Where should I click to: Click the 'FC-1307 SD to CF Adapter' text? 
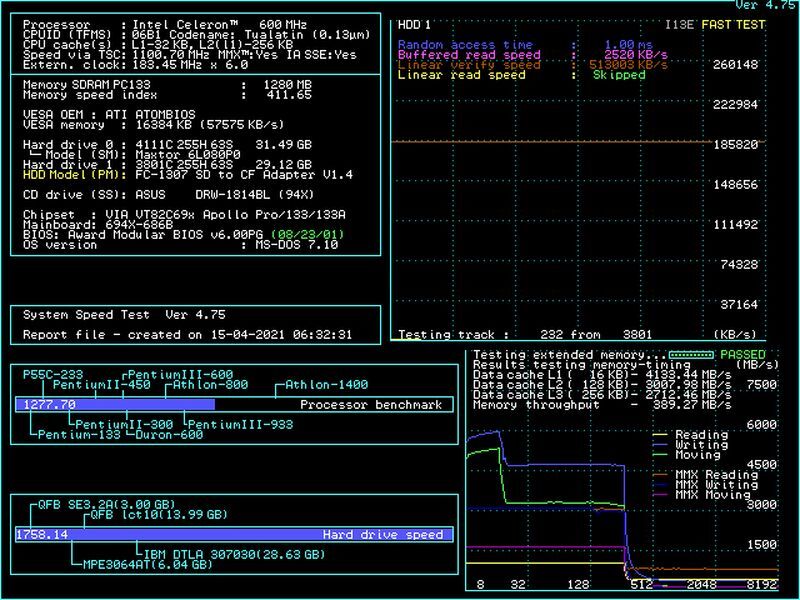point(225,175)
